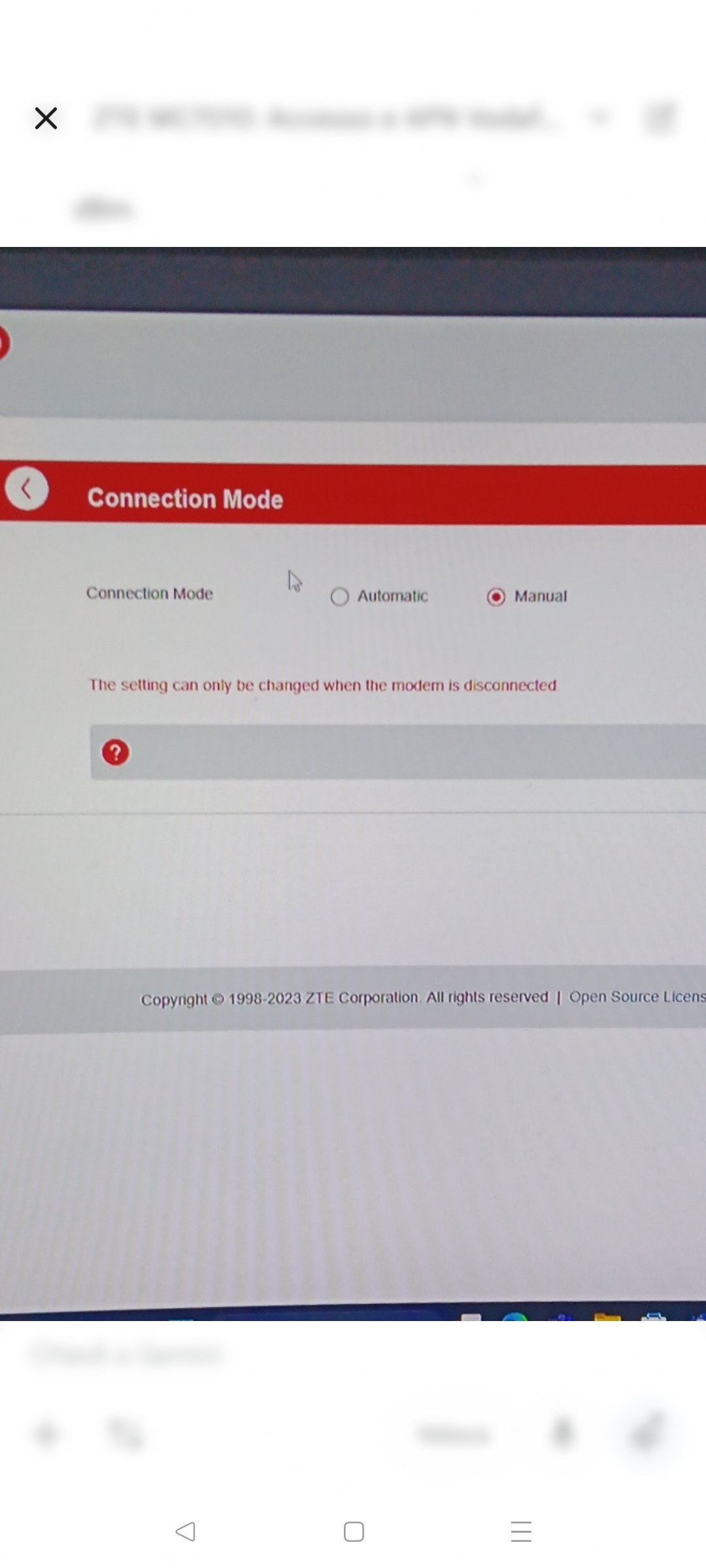Tap the microphone icon in the bottom bar
706x1568 pixels.
click(x=563, y=1434)
